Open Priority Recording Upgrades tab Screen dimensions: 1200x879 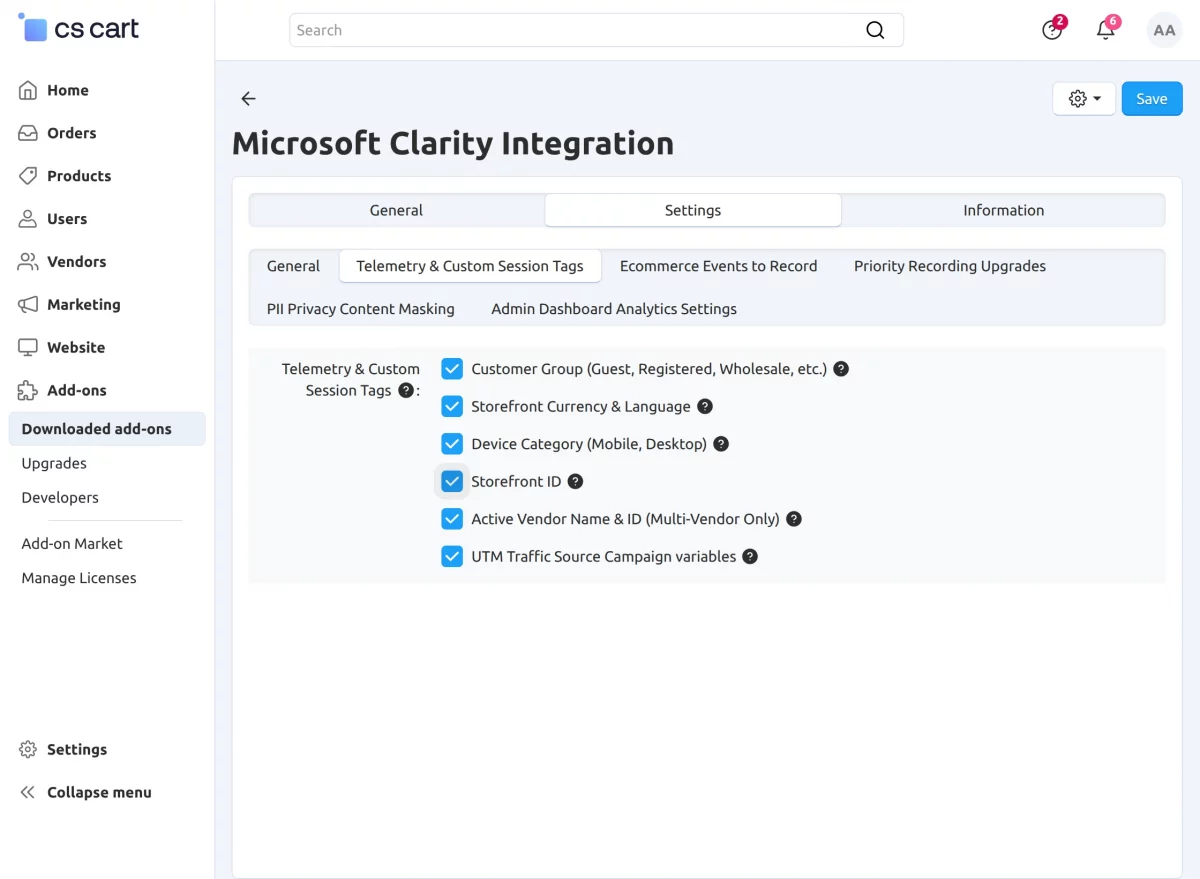(x=950, y=266)
